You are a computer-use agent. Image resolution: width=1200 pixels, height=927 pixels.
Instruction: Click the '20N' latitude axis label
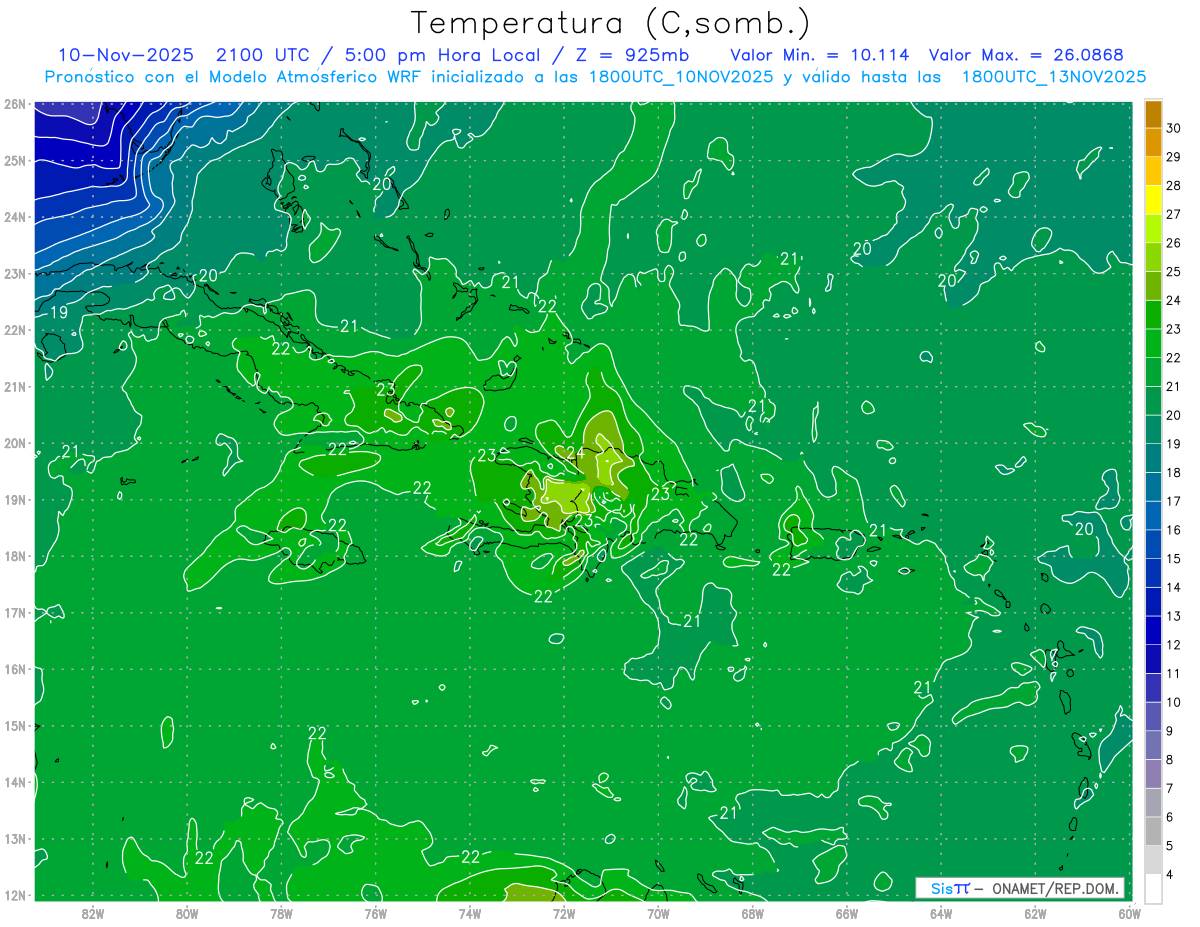click(14, 443)
